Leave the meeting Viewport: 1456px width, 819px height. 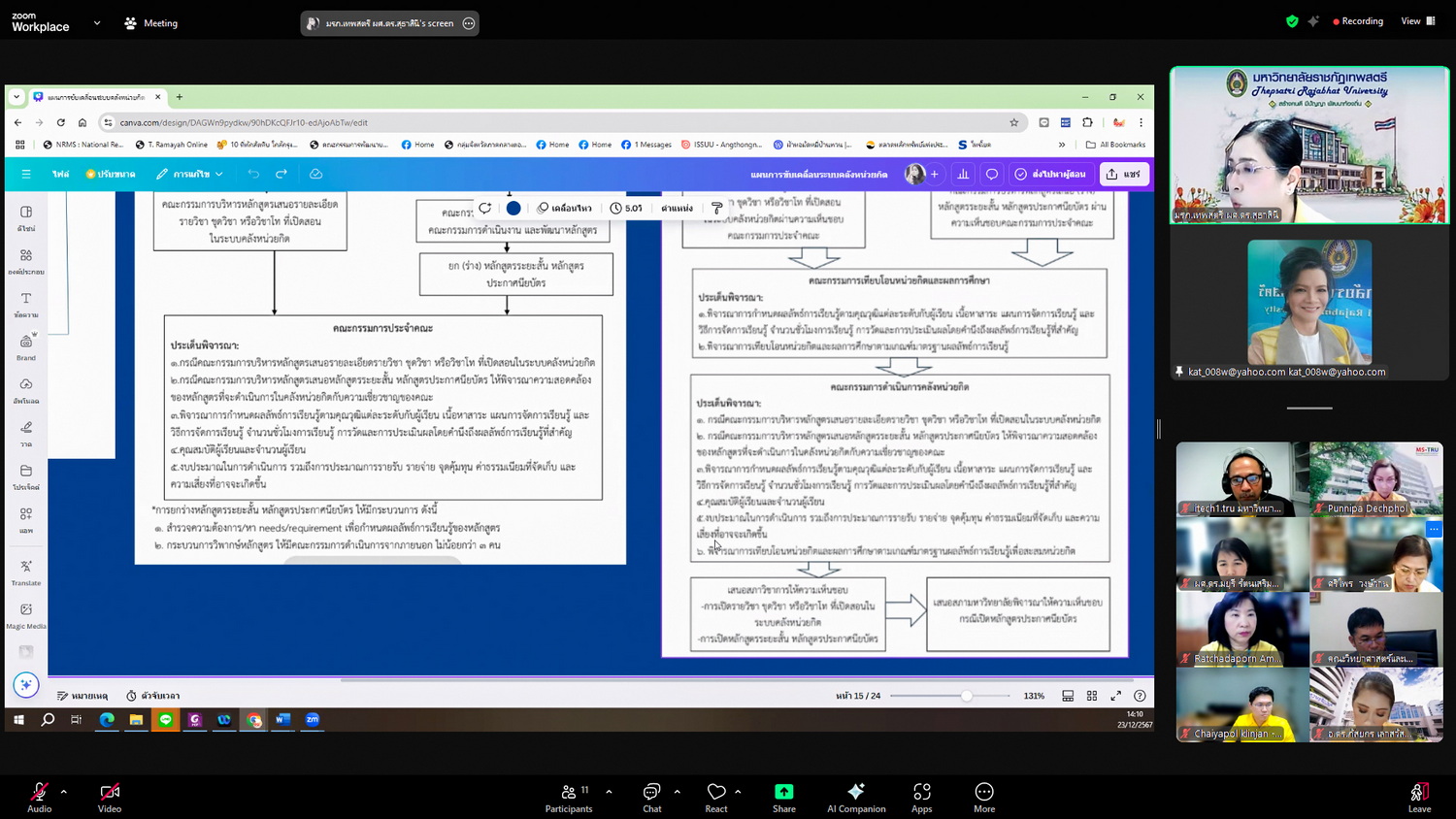click(1419, 797)
